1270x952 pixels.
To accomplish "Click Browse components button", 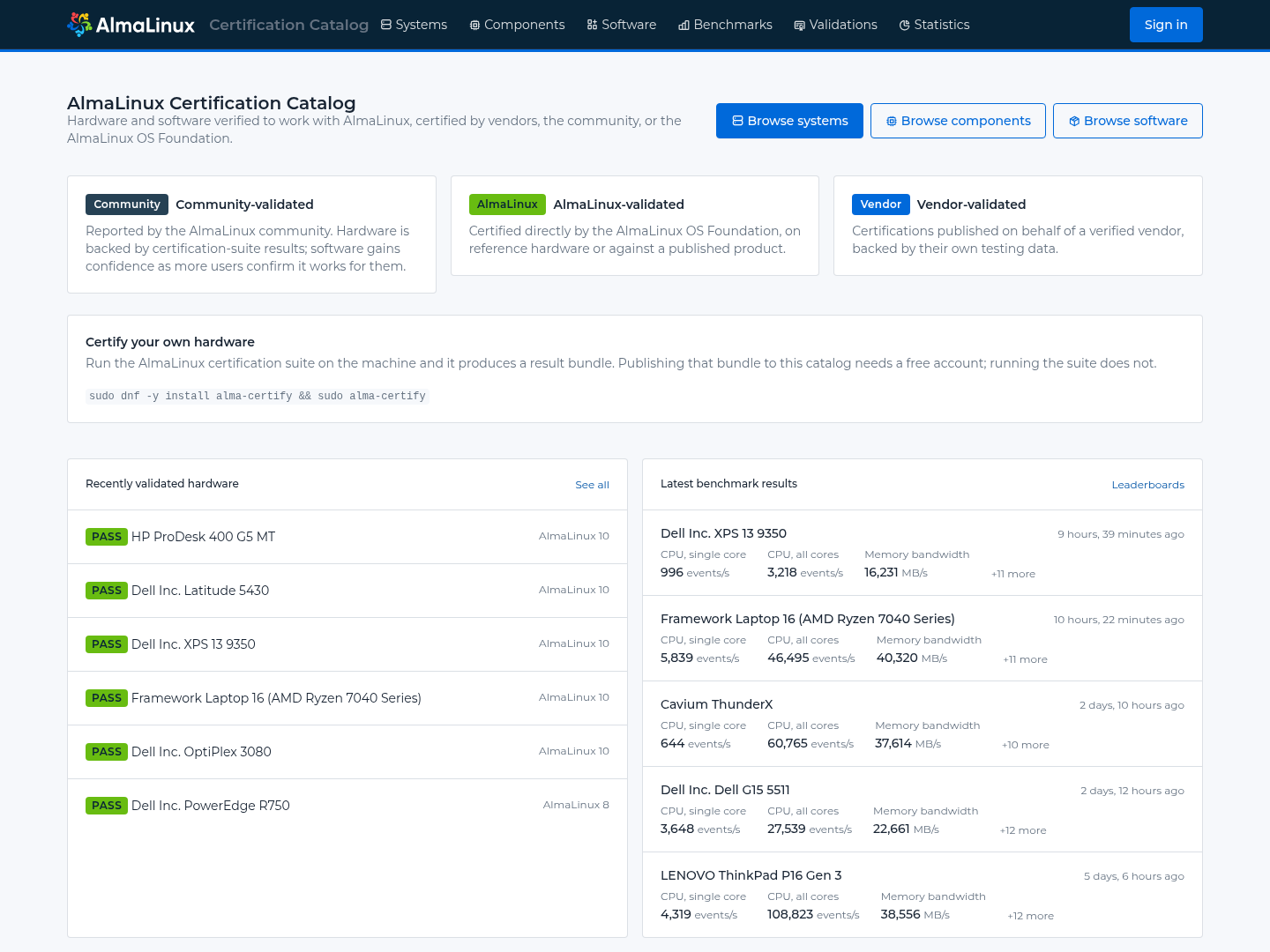I will pyautogui.click(x=958, y=121).
